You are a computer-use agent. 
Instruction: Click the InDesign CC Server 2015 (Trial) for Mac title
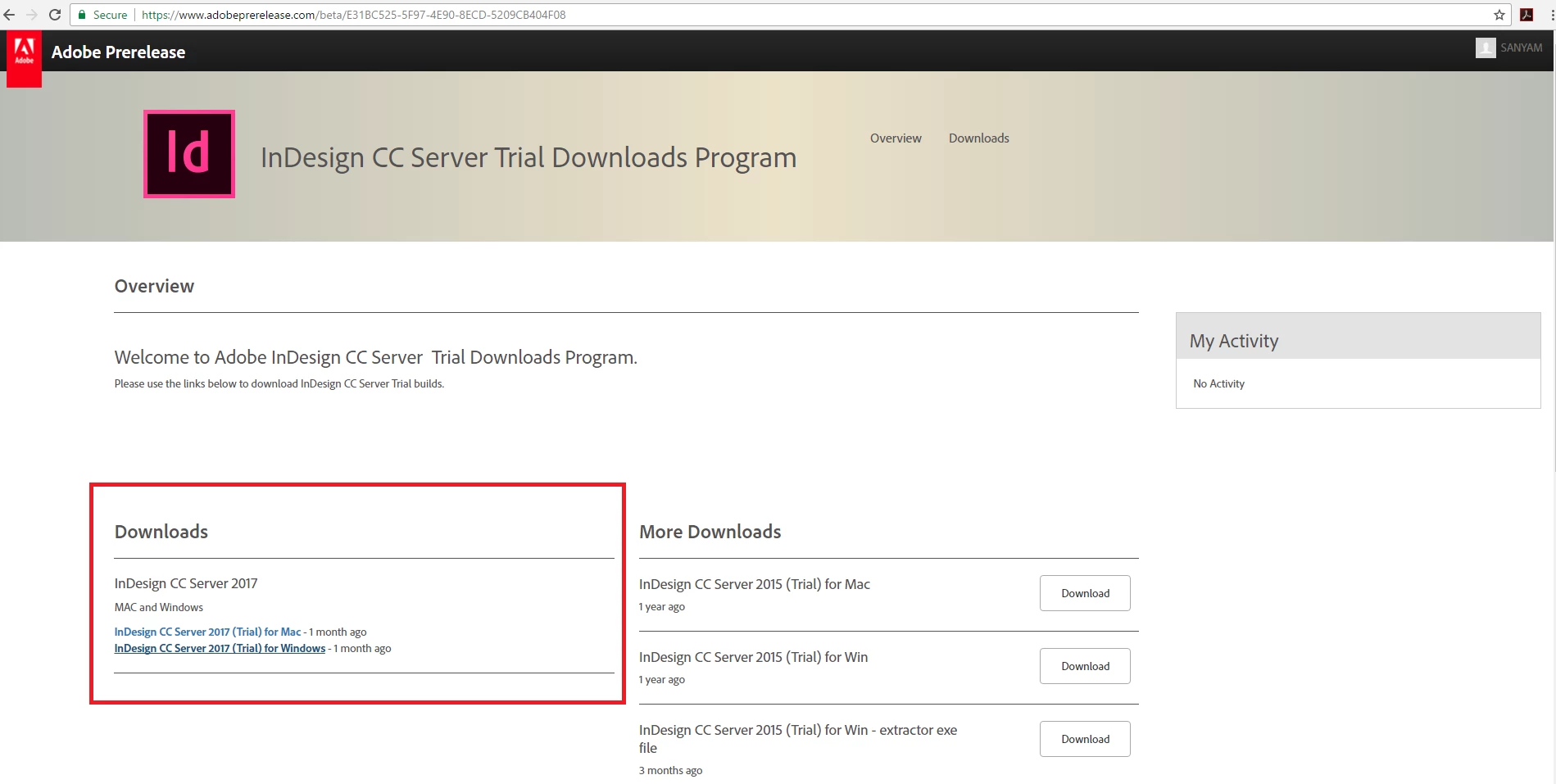[x=754, y=584]
